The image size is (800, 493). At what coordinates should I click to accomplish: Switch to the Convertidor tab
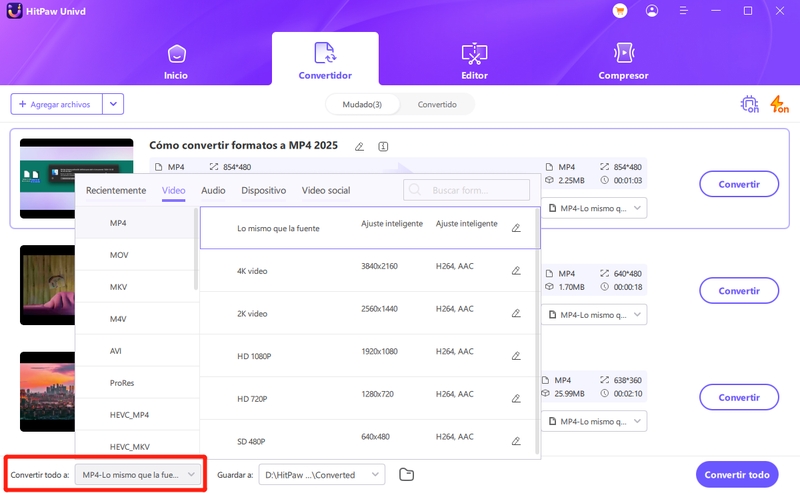coord(325,60)
